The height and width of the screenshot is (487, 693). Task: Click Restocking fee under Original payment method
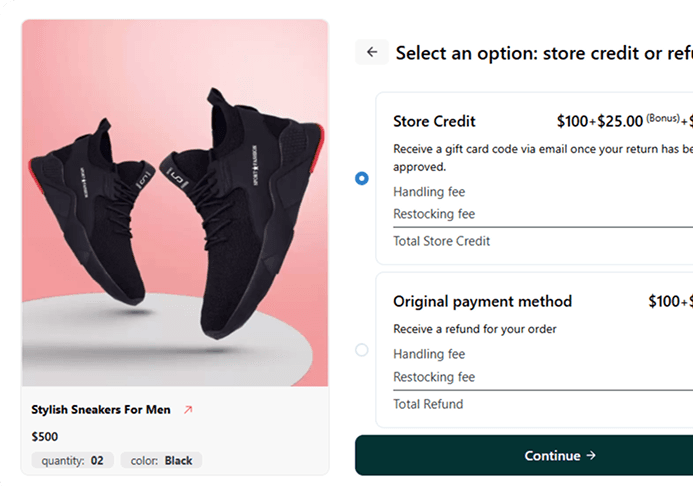(x=434, y=377)
